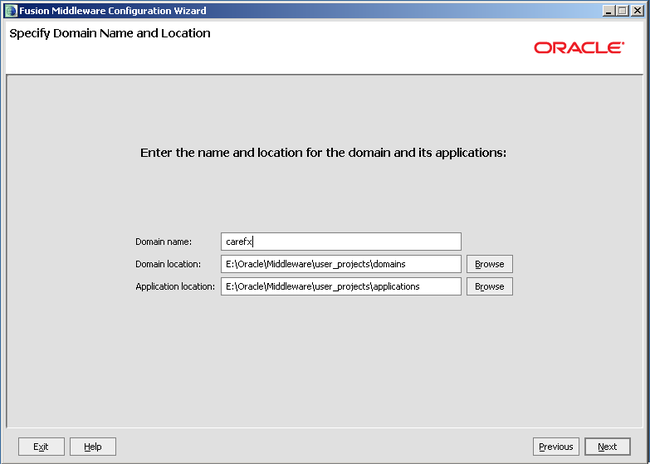Click the Oracle logo
The width and height of the screenshot is (650, 464).
pyautogui.click(x=579, y=48)
